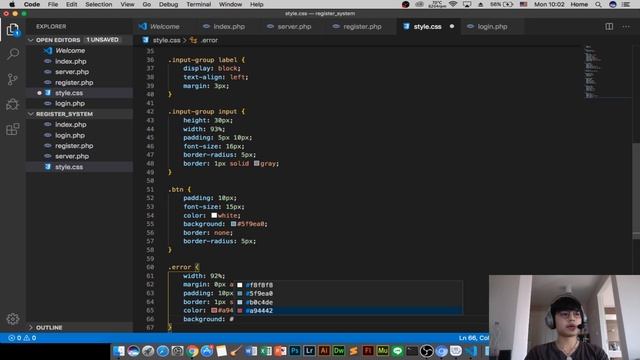
Task: Close unsaved style.css tab via dot
Action: coord(452,27)
